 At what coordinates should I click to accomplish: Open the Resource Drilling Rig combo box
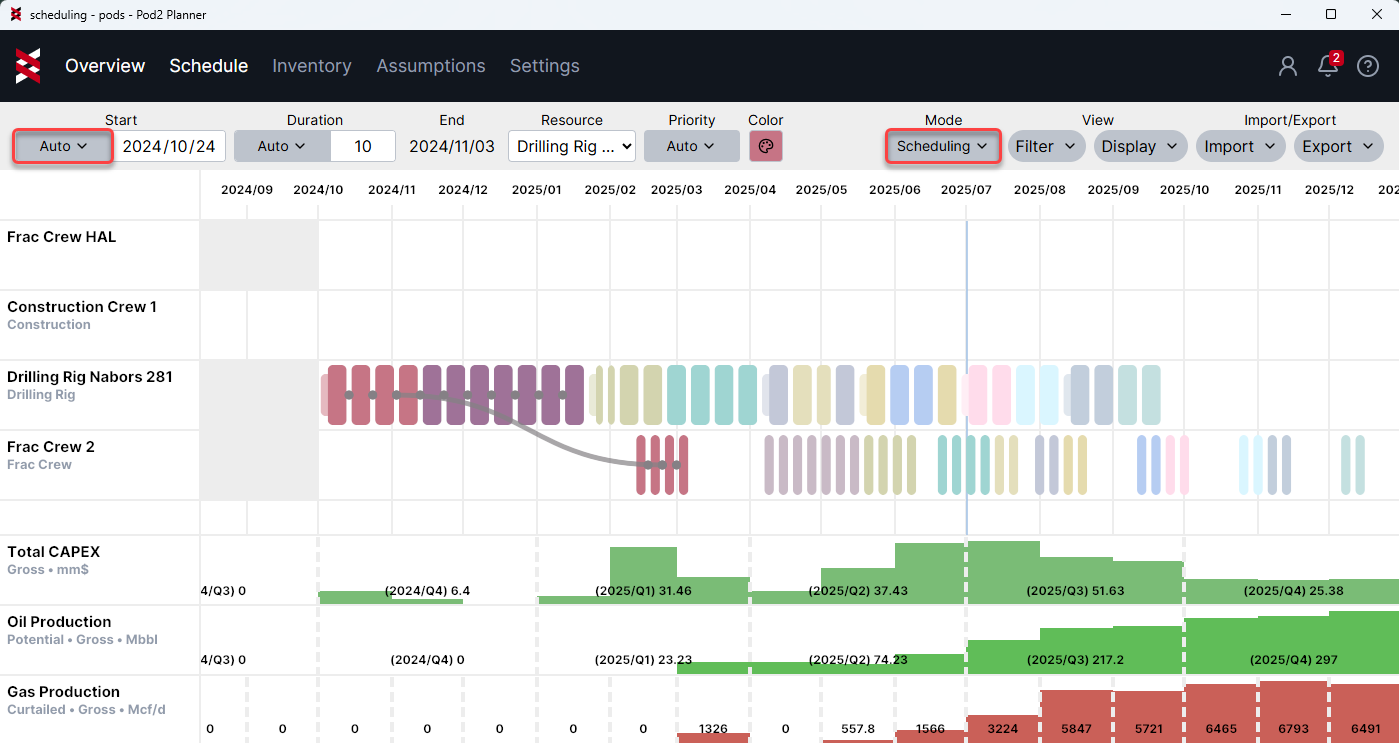point(572,146)
